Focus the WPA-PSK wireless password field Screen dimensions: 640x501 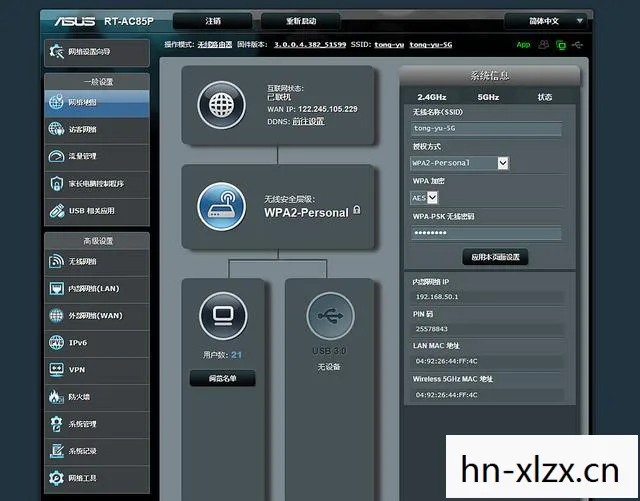point(486,233)
